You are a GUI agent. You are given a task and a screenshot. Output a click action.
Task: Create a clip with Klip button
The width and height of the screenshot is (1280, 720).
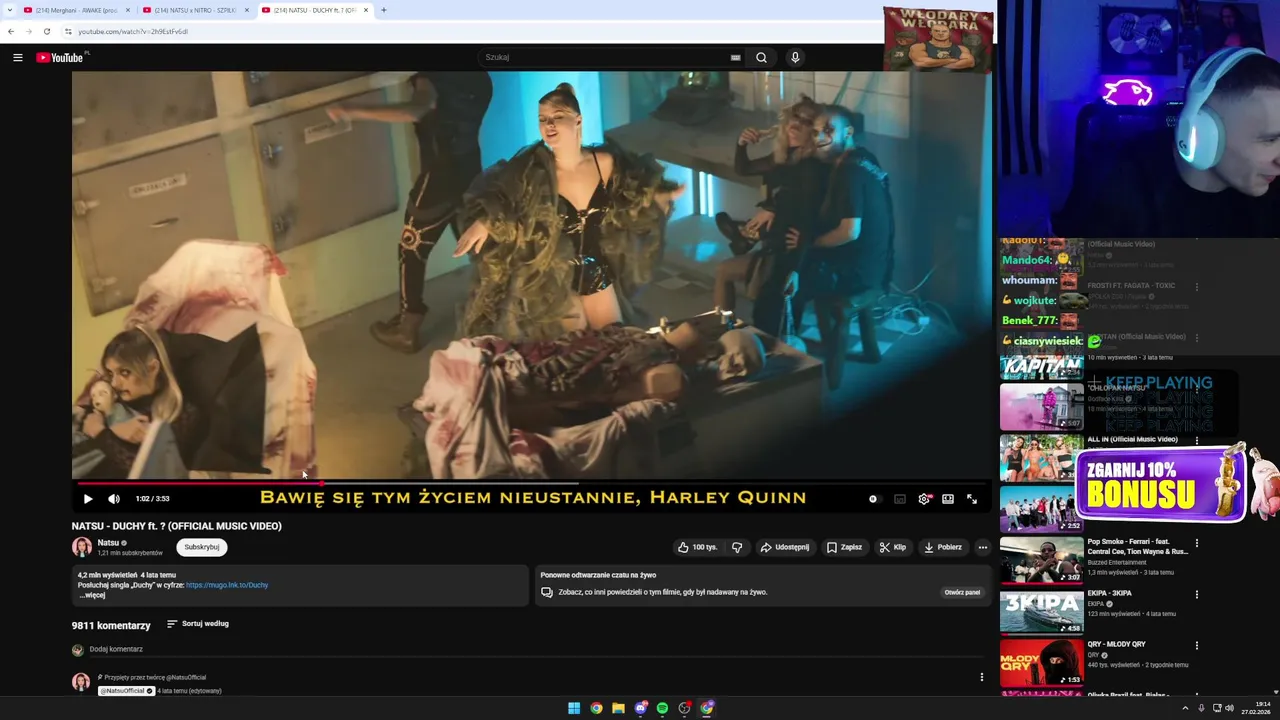tap(893, 547)
